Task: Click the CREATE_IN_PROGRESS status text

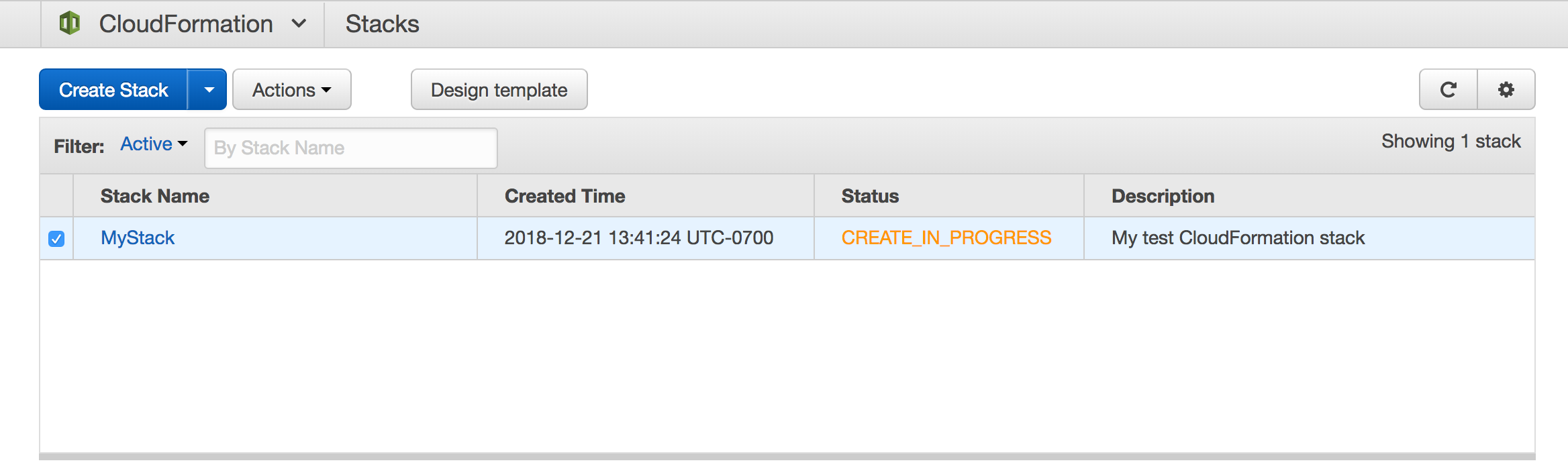Action: click(x=946, y=238)
